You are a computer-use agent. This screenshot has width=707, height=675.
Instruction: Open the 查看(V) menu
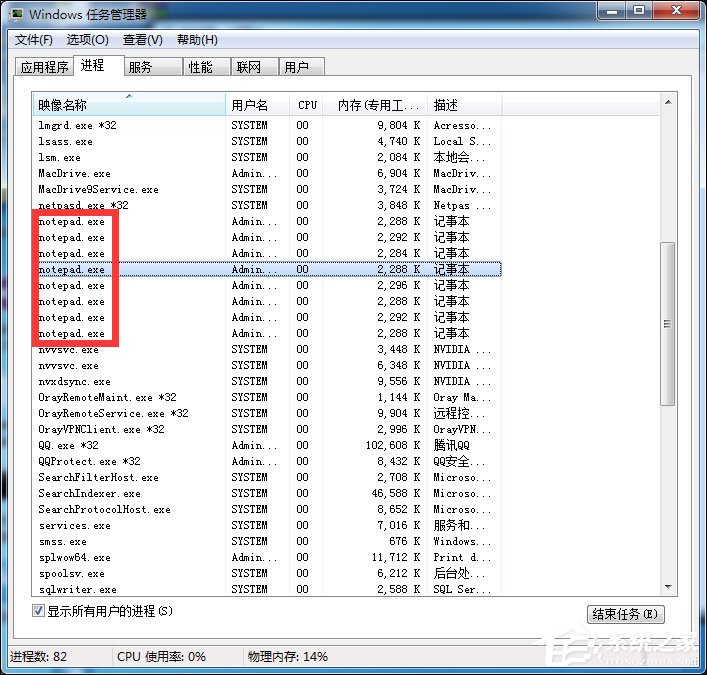click(142, 40)
